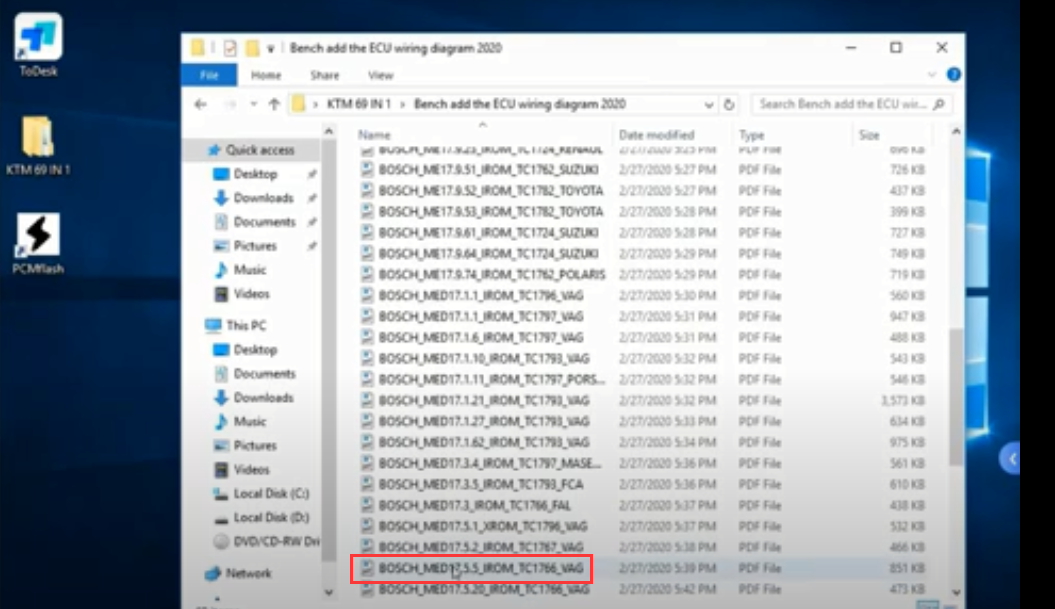Refresh the current folder view
The height and width of the screenshot is (609, 1055).
pos(729,105)
